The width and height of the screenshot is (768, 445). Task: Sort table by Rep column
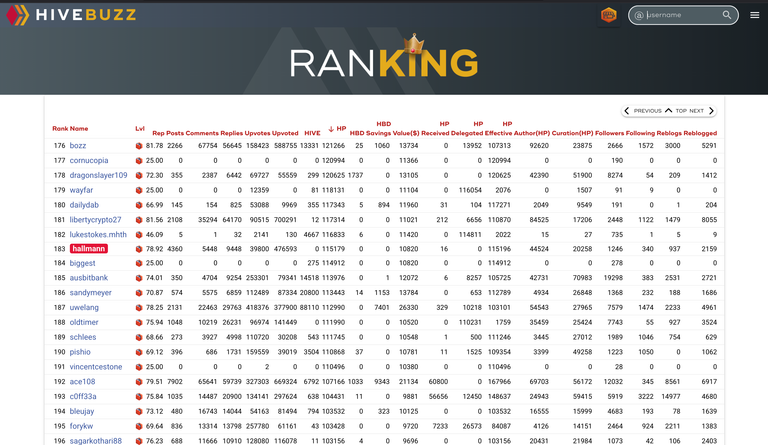[x=158, y=133]
